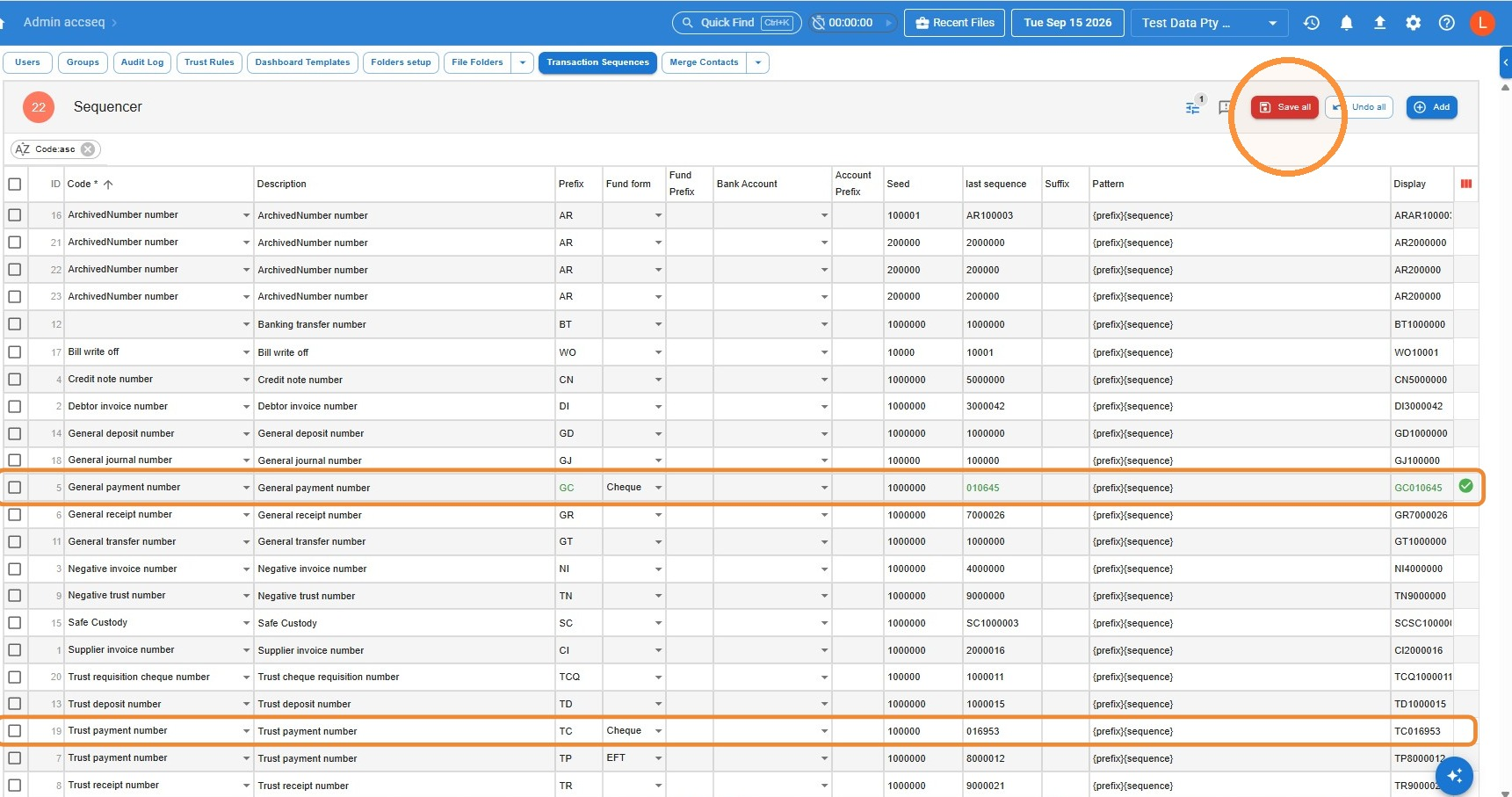This screenshot has height=797, width=1512.
Task: Switch to the Users tab
Action: click(27, 62)
